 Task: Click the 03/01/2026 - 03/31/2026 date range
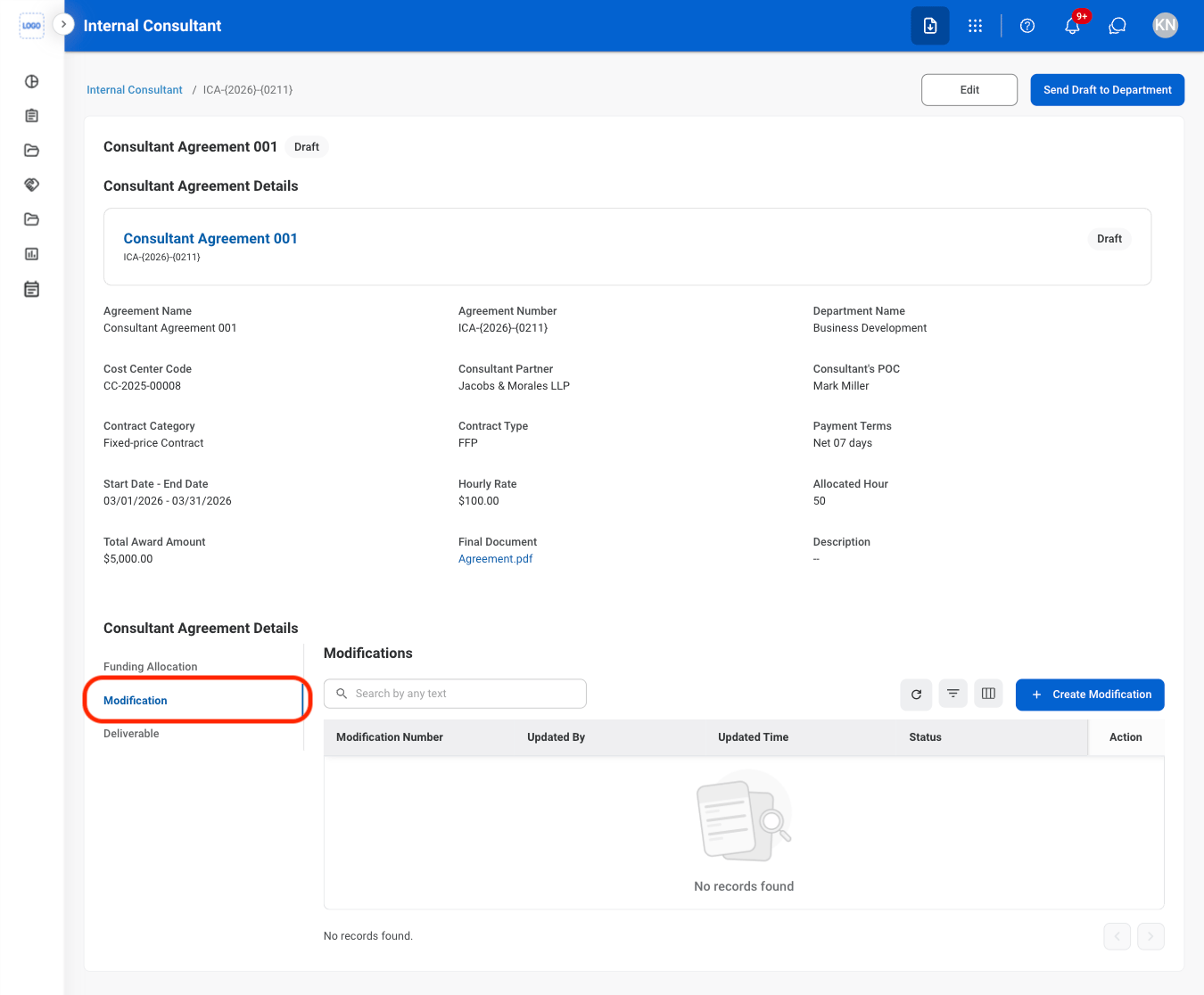(168, 501)
